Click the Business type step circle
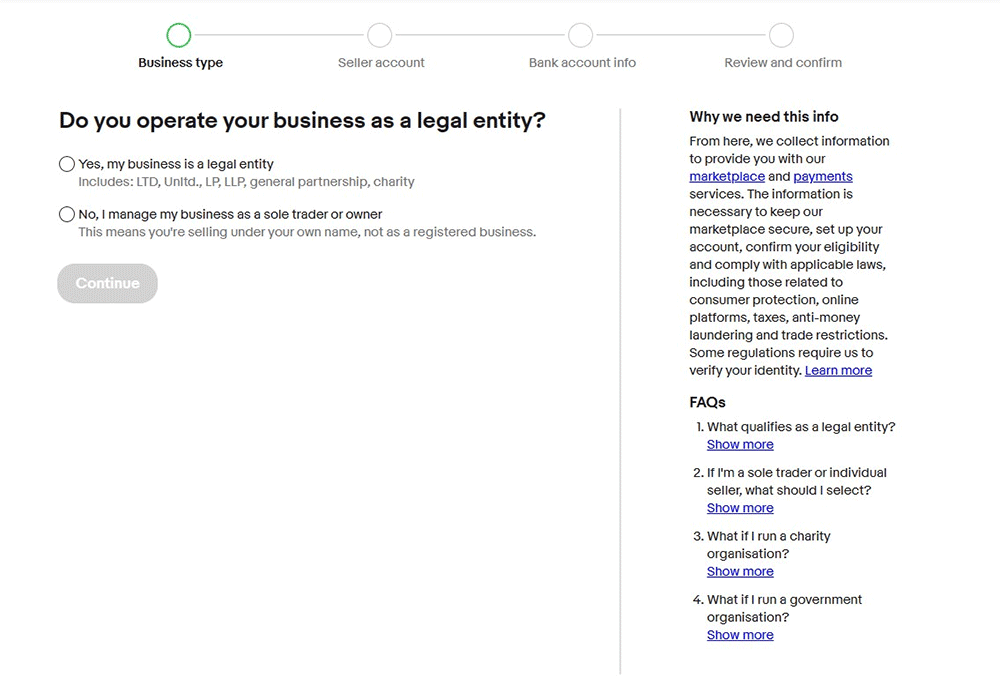 click(179, 36)
